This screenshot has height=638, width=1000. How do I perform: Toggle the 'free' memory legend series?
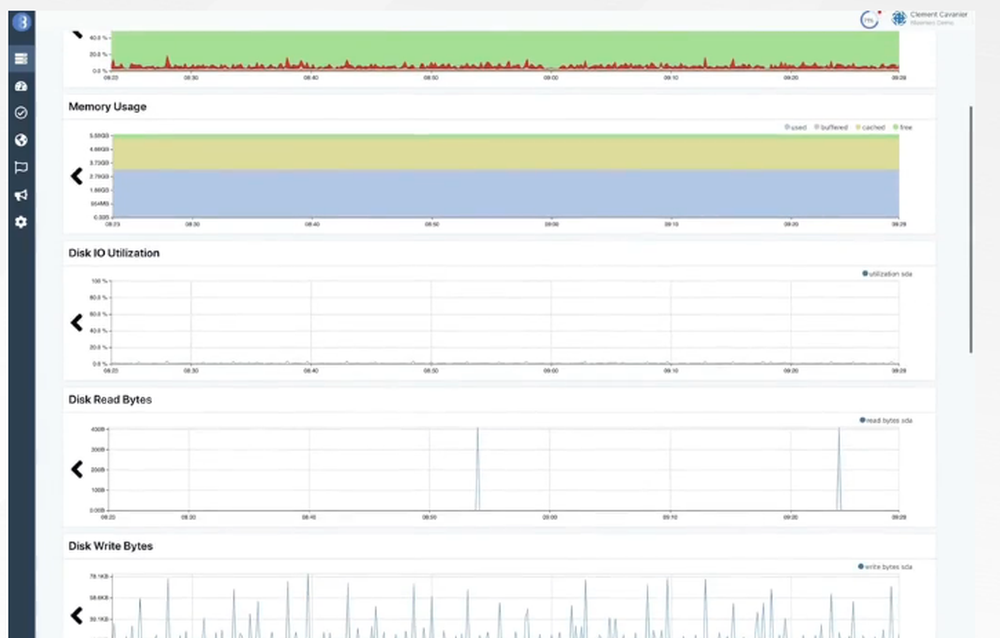(902, 128)
